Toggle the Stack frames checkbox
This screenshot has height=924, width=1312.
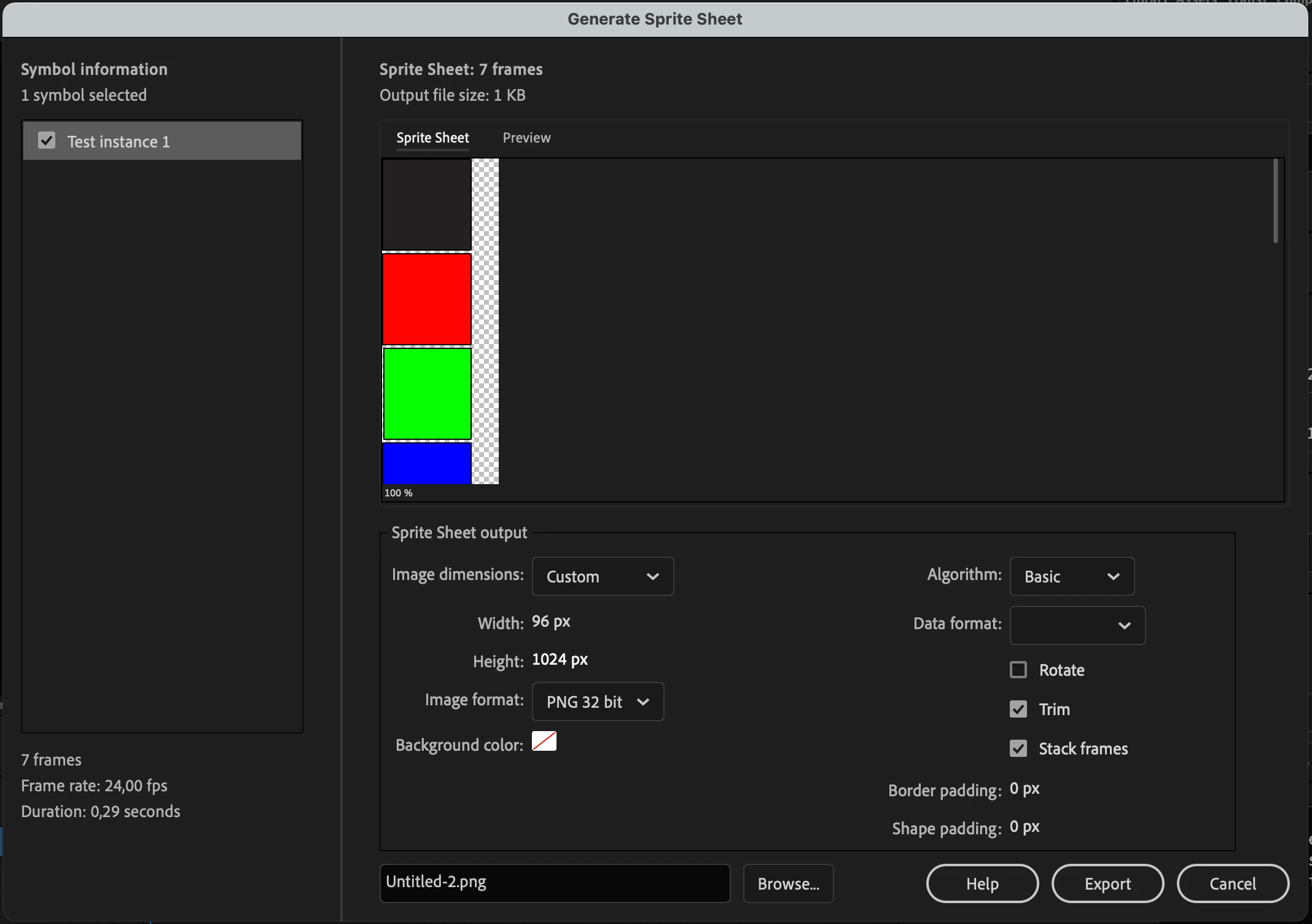(x=1018, y=748)
